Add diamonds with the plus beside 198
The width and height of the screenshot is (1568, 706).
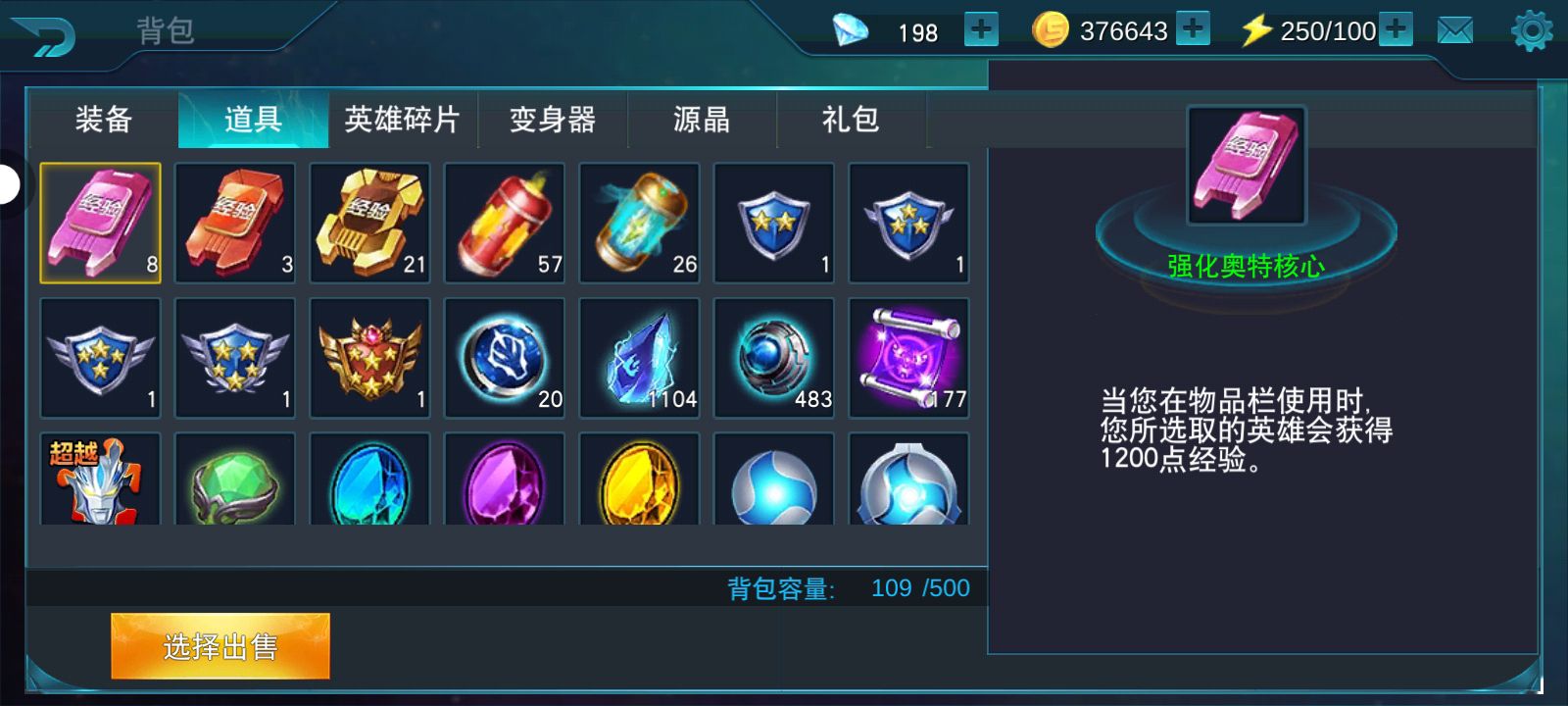[981, 29]
